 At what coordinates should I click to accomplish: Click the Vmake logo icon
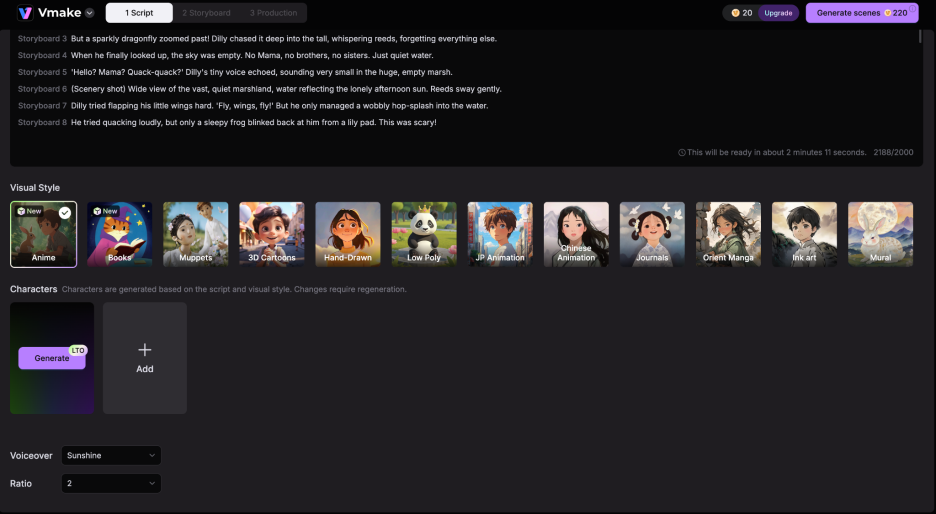pyautogui.click(x=24, y=13)
